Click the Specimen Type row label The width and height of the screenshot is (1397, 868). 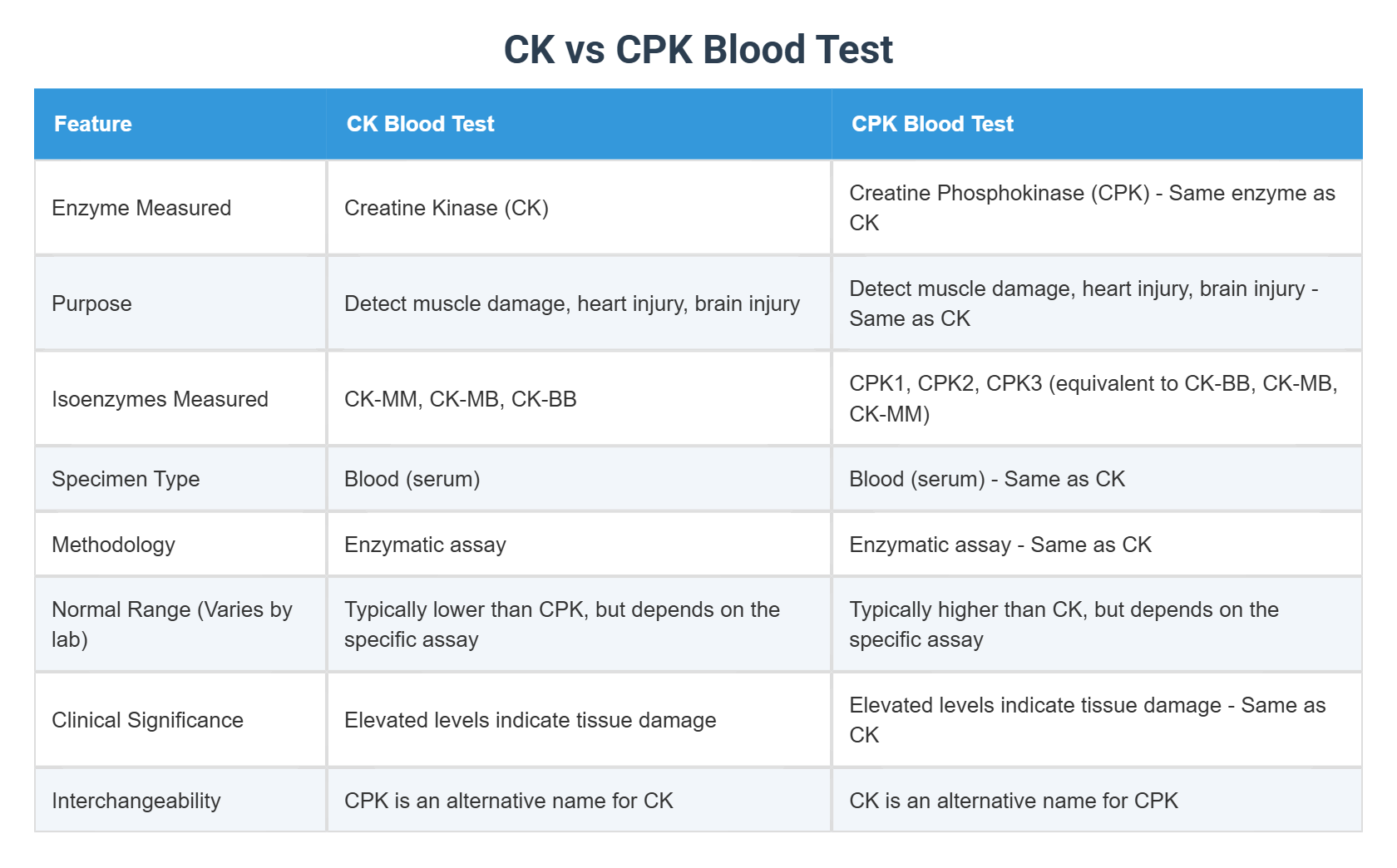click(x=180, y=479)
